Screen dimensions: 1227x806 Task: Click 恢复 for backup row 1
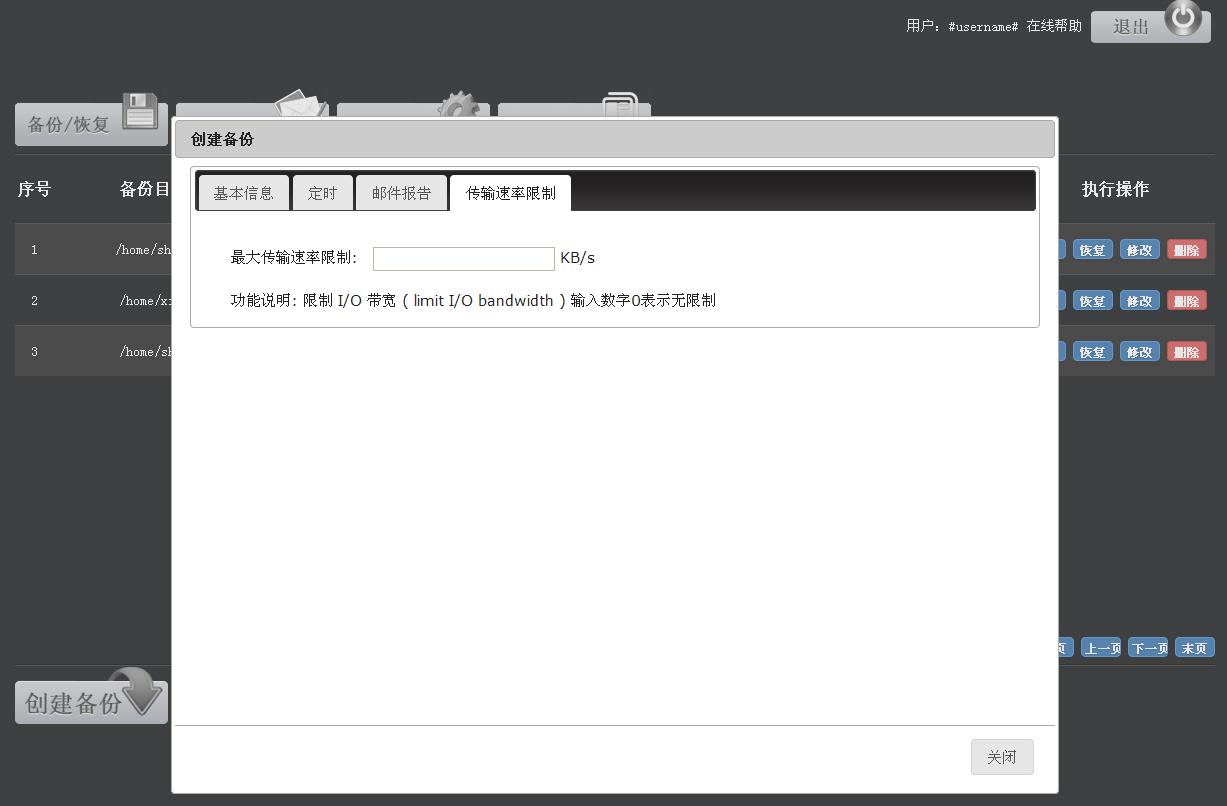[x=1092, y=250]
